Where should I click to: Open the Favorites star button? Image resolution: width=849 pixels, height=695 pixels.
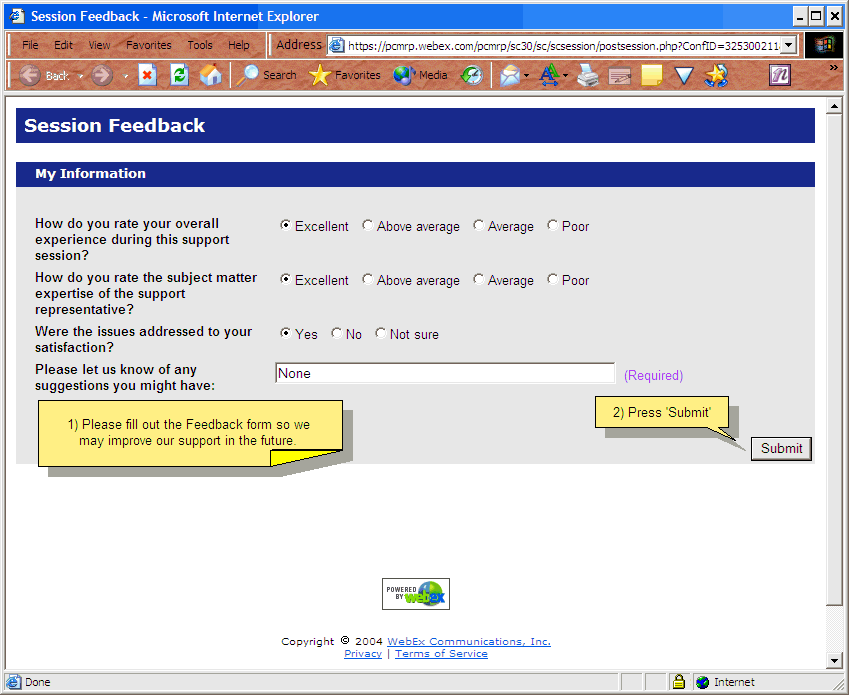[x=345, y=75]
